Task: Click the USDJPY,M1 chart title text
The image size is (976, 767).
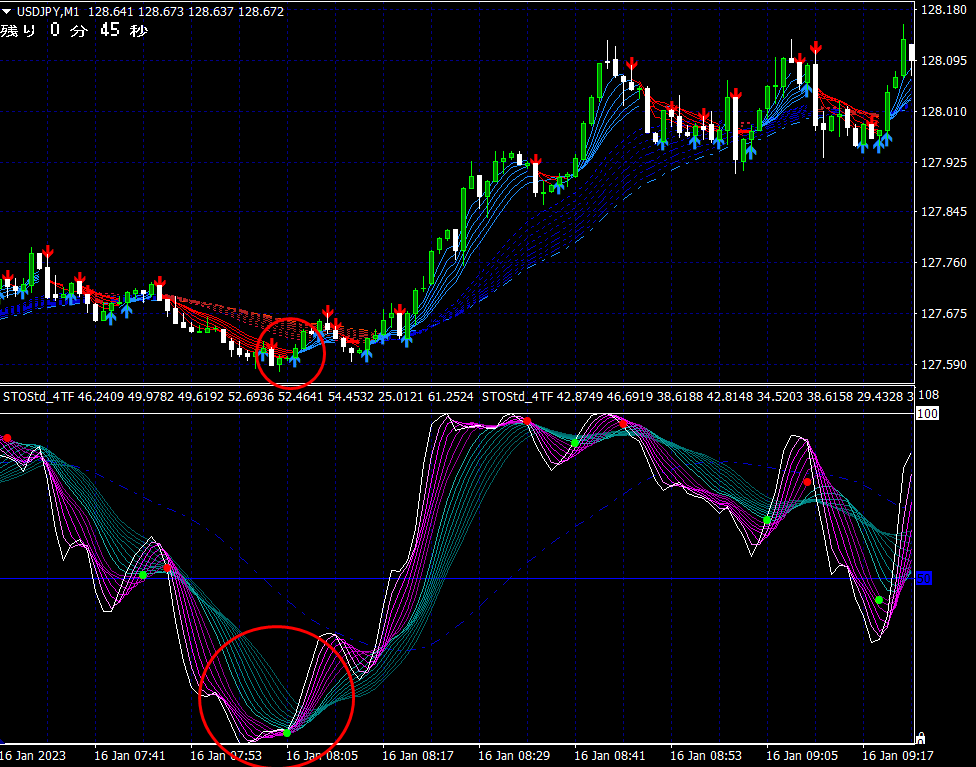Action: coord(49,11)
